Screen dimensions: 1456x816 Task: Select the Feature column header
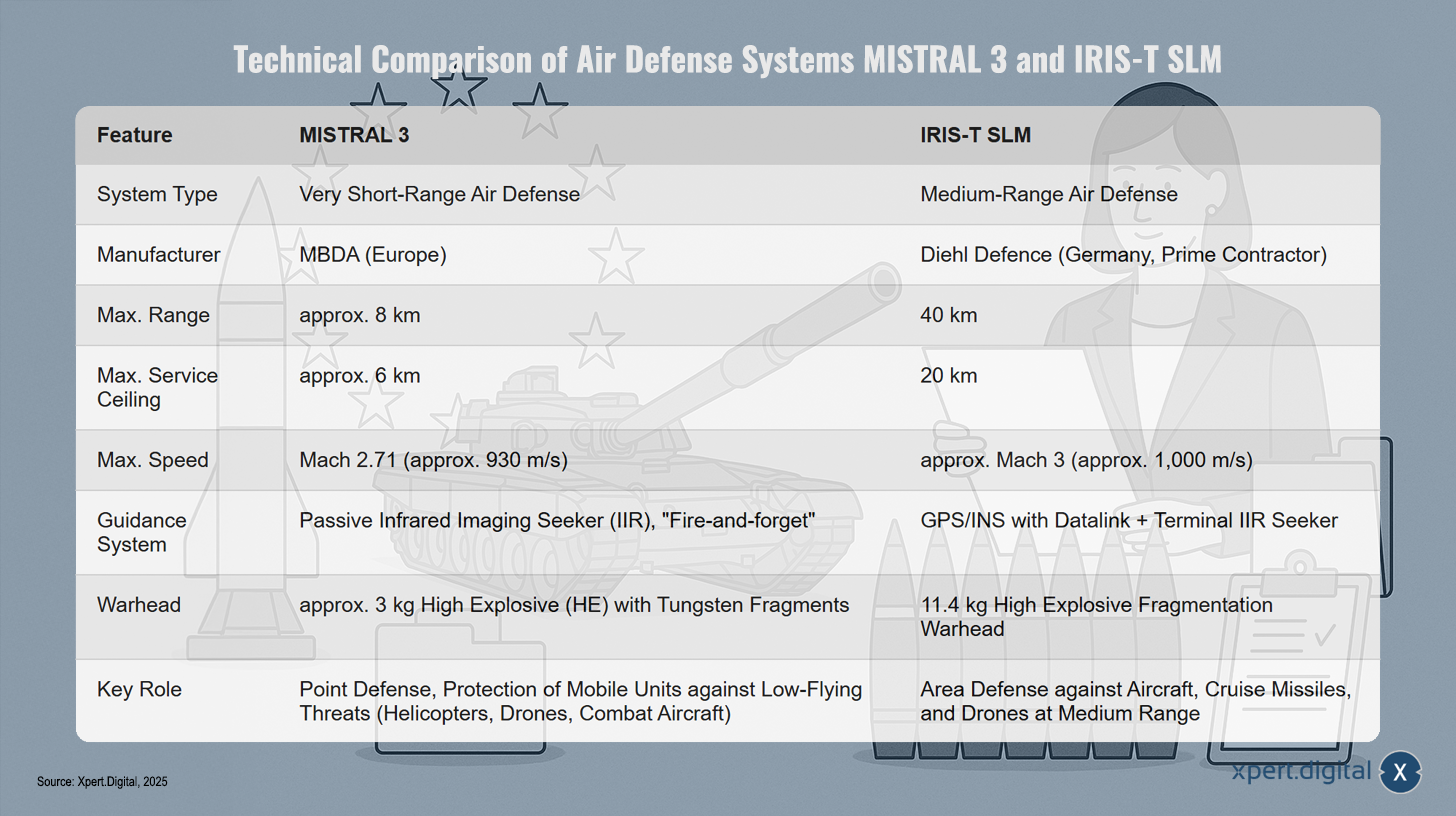[x=134, y=135]
